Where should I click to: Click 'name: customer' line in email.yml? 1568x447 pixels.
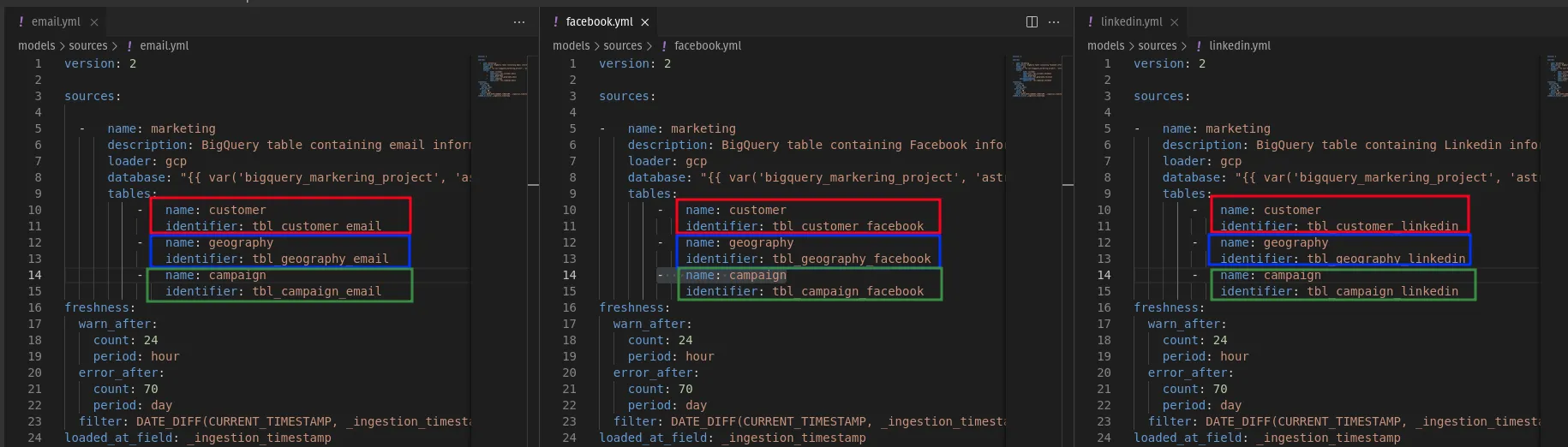(x=215, y=211)
